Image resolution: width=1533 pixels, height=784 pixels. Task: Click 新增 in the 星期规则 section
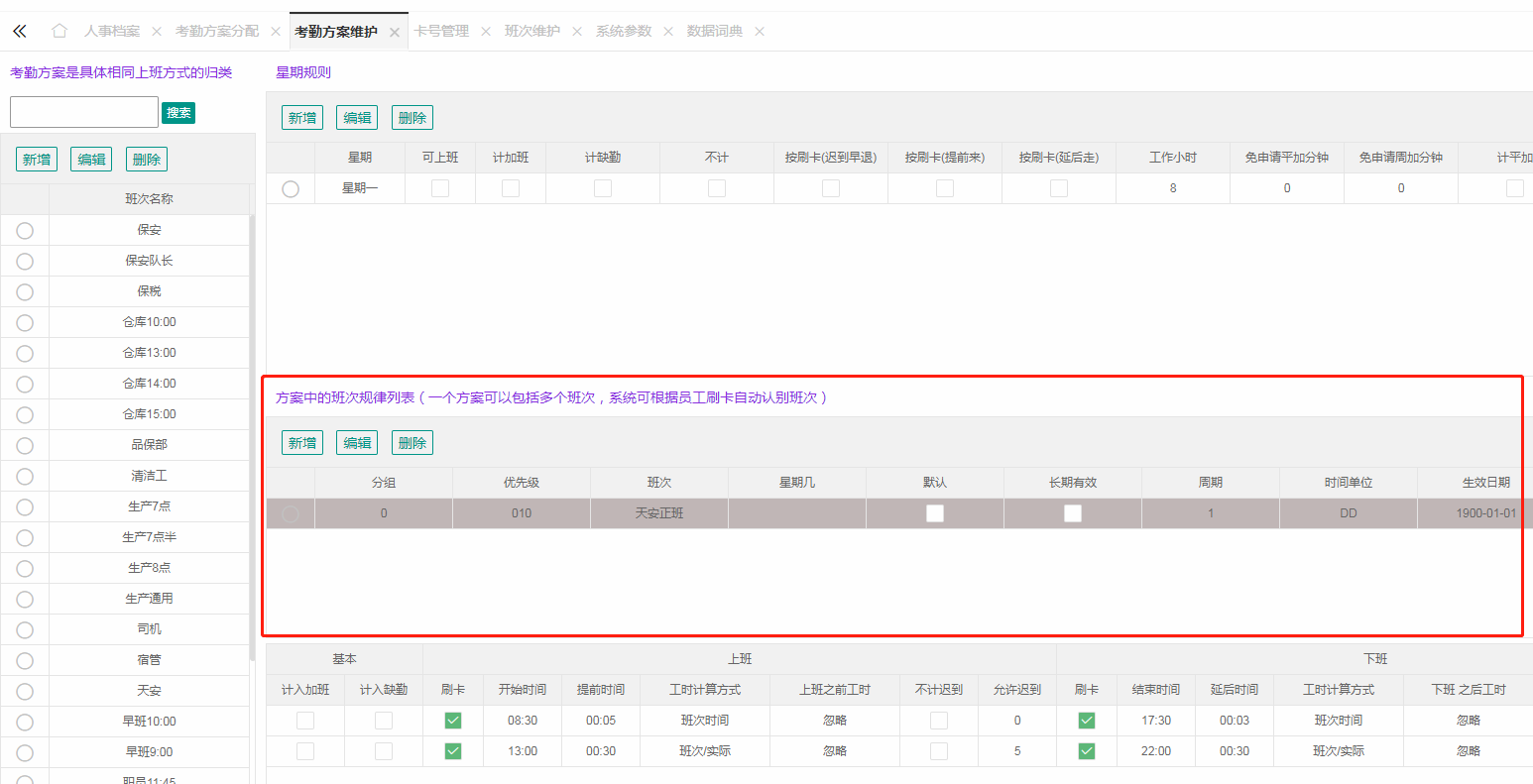tap(302, 118)
